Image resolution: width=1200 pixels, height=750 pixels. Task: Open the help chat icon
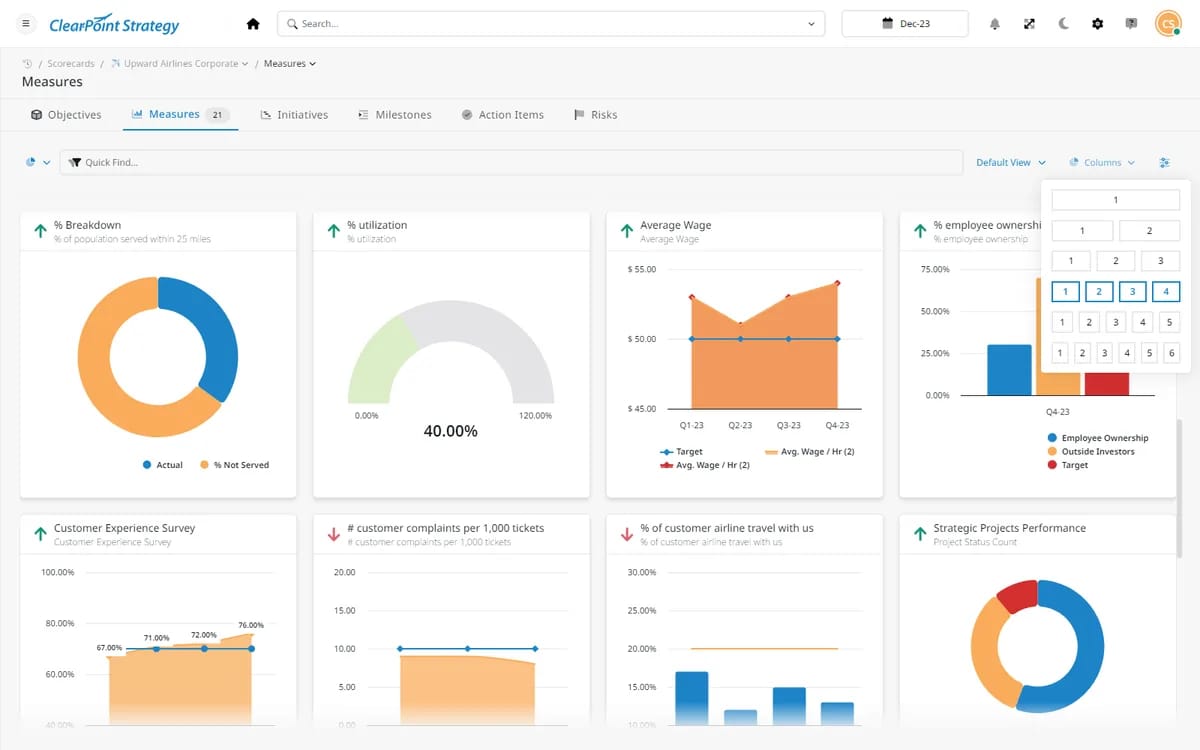(x=1132, y=24)
